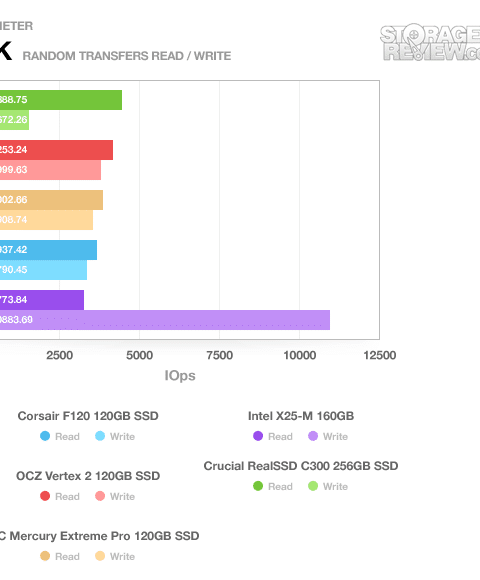Click the Intel X25-M 160GB legend title

(301, 416)
